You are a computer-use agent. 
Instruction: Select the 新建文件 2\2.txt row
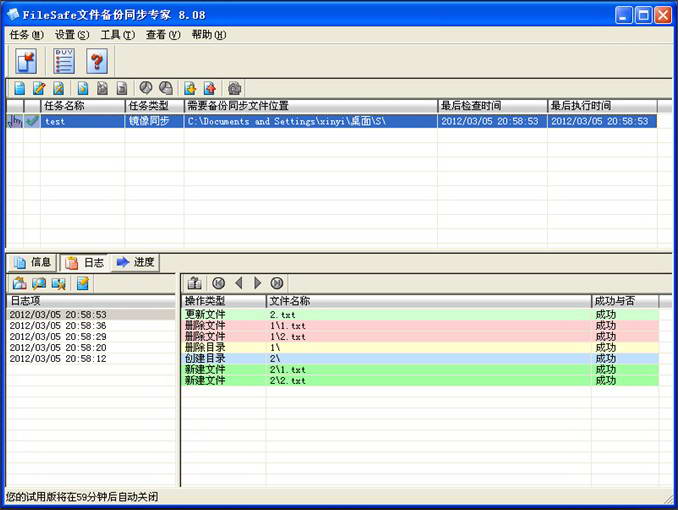(x=420, y=381)
